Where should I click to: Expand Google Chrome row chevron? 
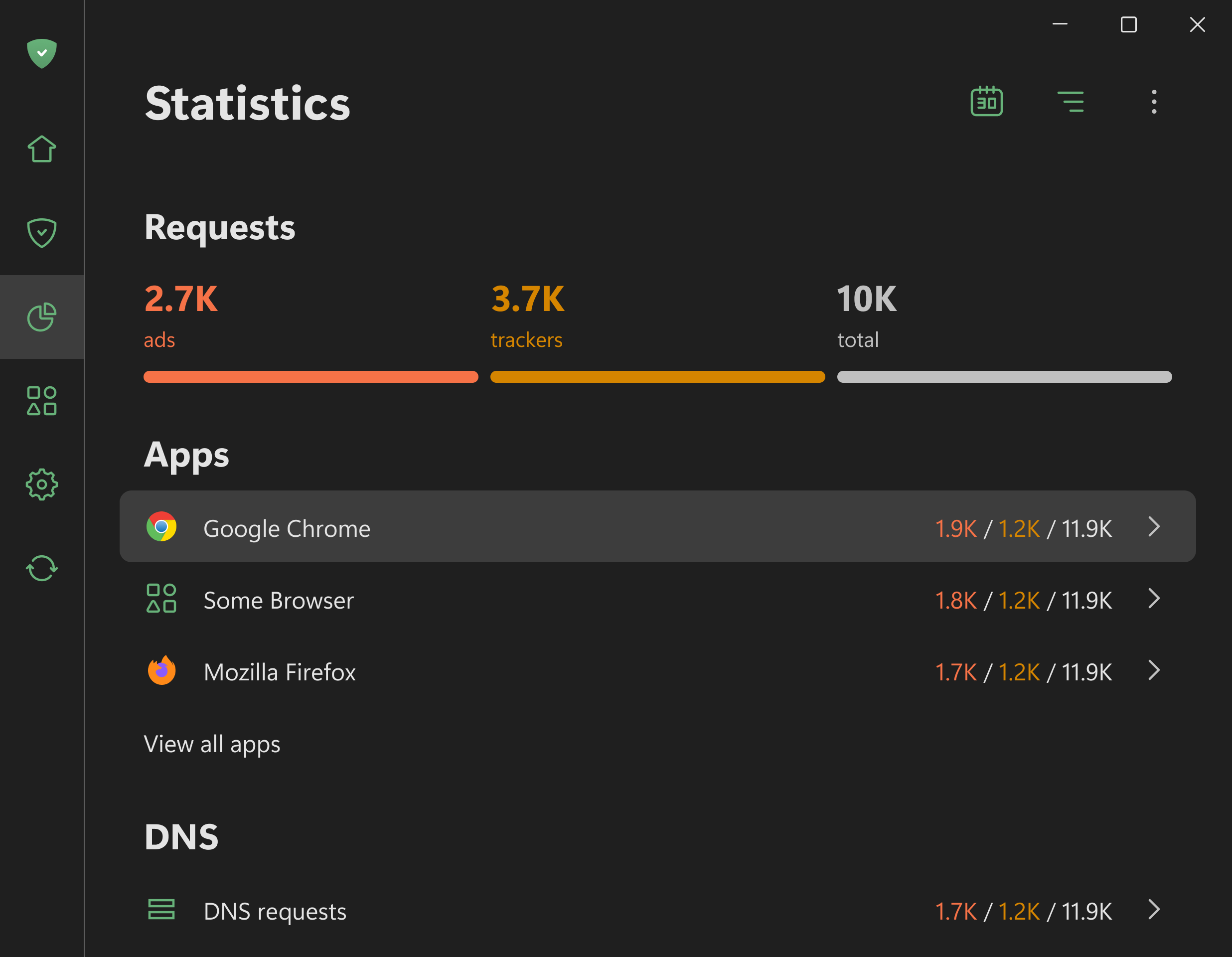point(1154,527)
